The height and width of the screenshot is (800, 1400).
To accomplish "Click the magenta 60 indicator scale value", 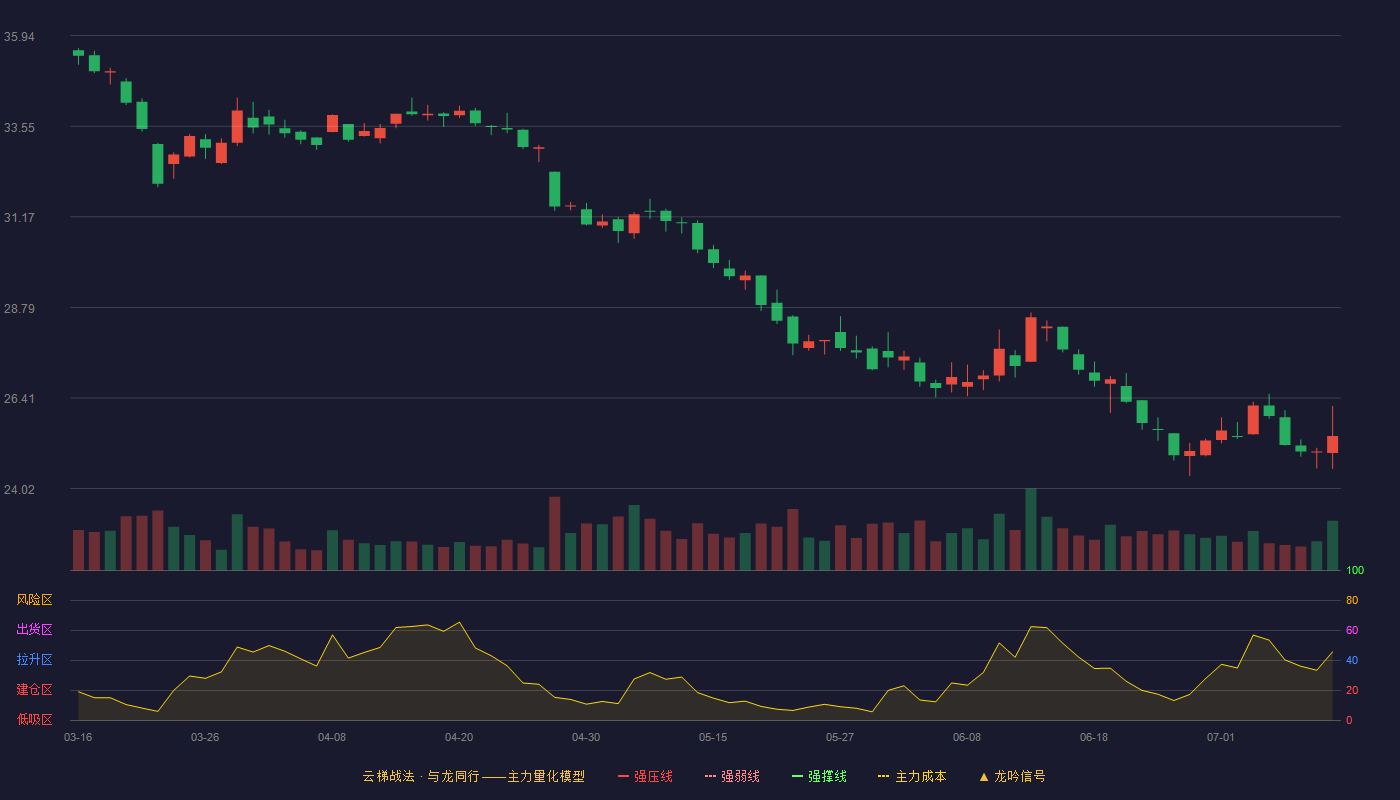I will pyautogui.click(x=1352, y=631).
